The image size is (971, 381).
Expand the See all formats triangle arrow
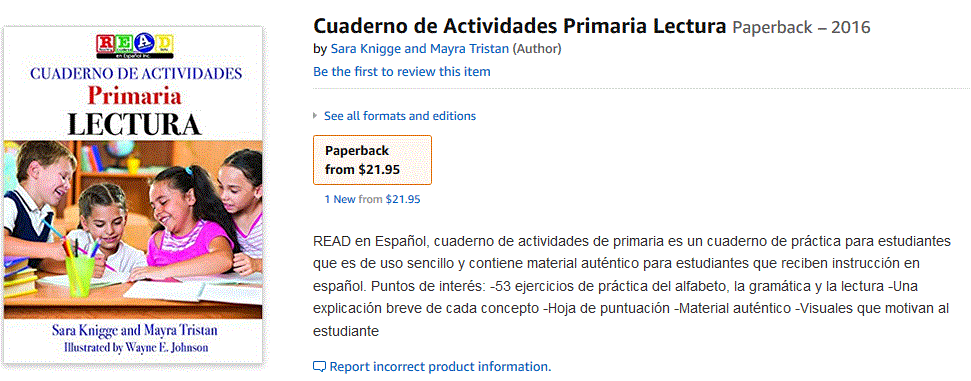coord(316,116)
